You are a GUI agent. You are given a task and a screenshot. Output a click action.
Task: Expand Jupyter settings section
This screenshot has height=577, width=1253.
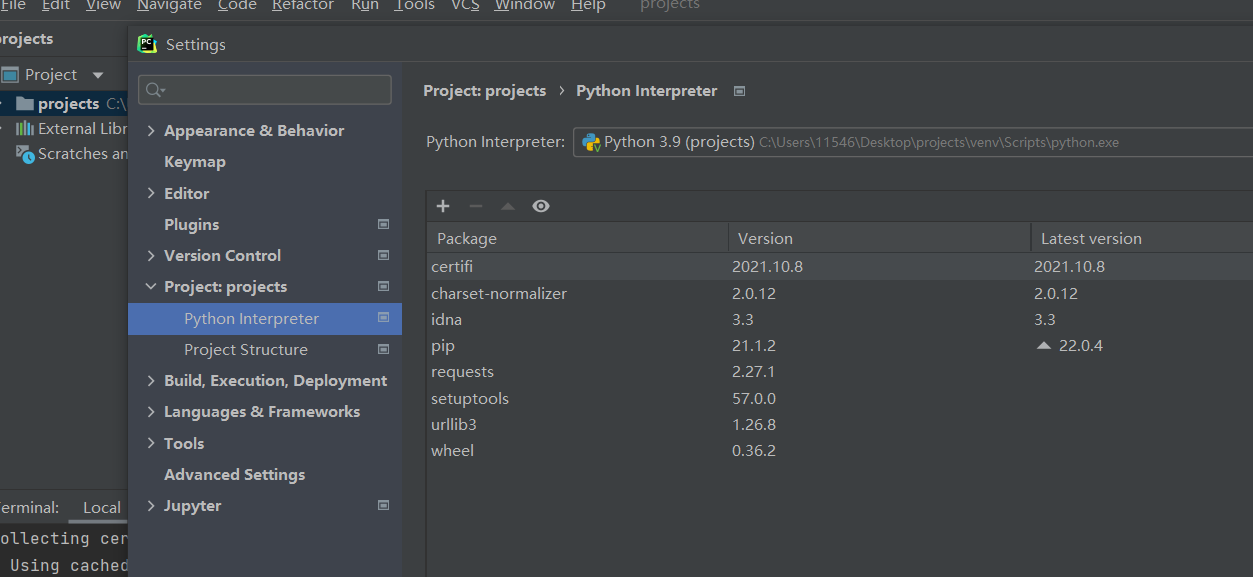point(151,506)
